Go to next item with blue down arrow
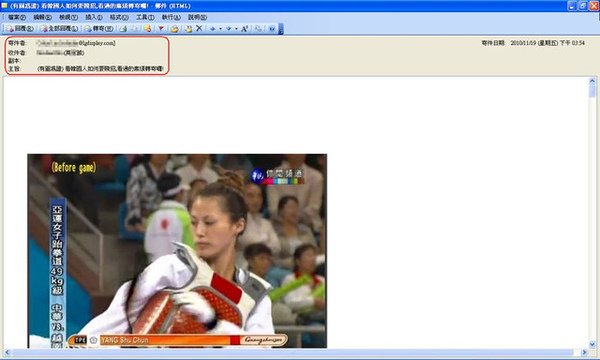The width and height of the screenshot is (600, 360). pyautogui.click(x=228, y=29)
